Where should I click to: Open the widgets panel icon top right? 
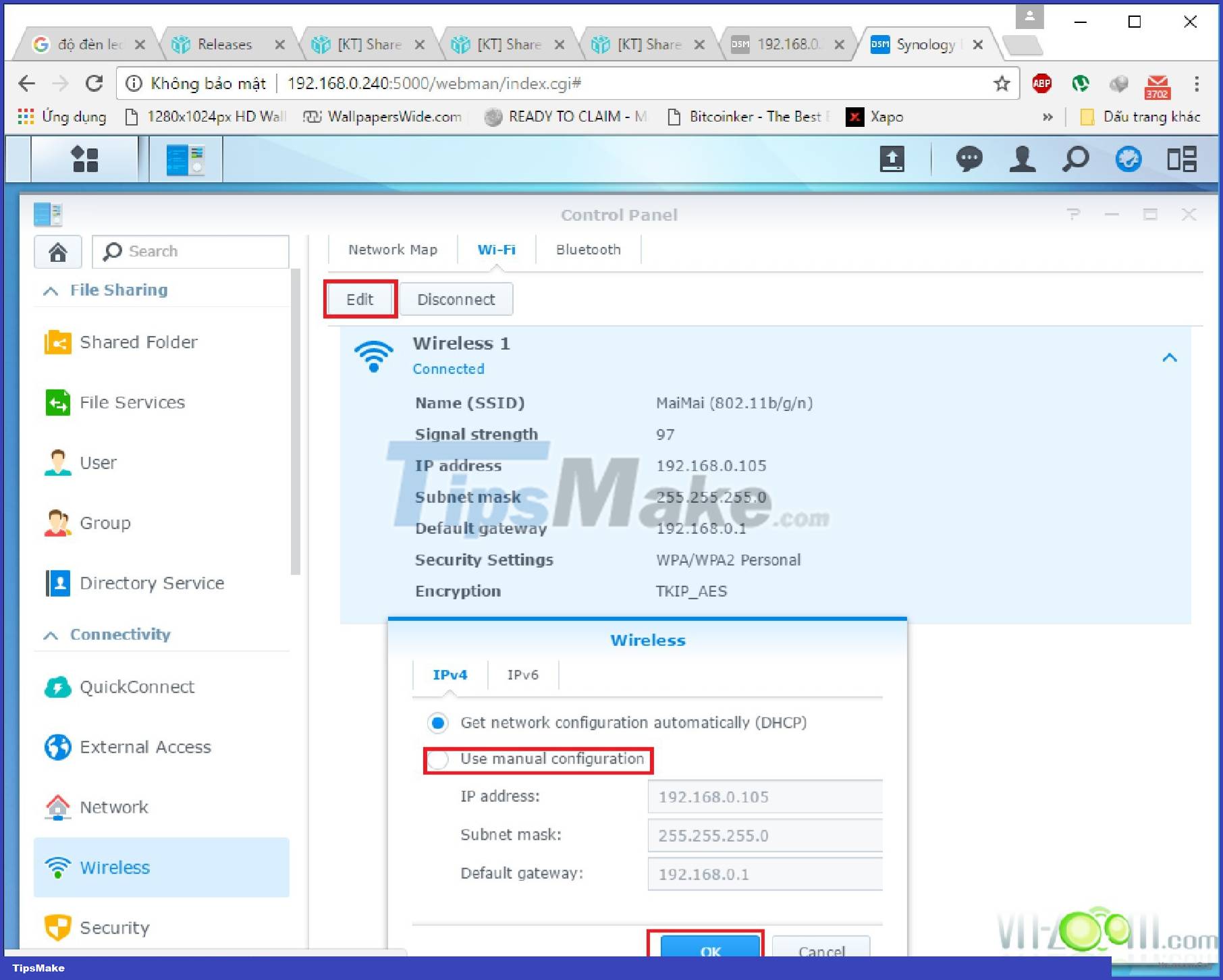click(x=1183, y=159)
